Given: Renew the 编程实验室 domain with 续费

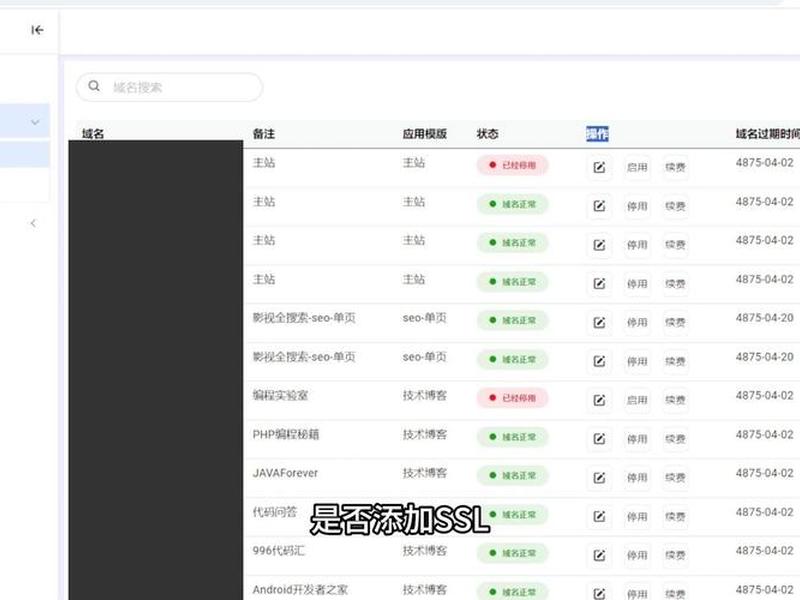Looking at the screenshot, I should click(x=675, y=400).
